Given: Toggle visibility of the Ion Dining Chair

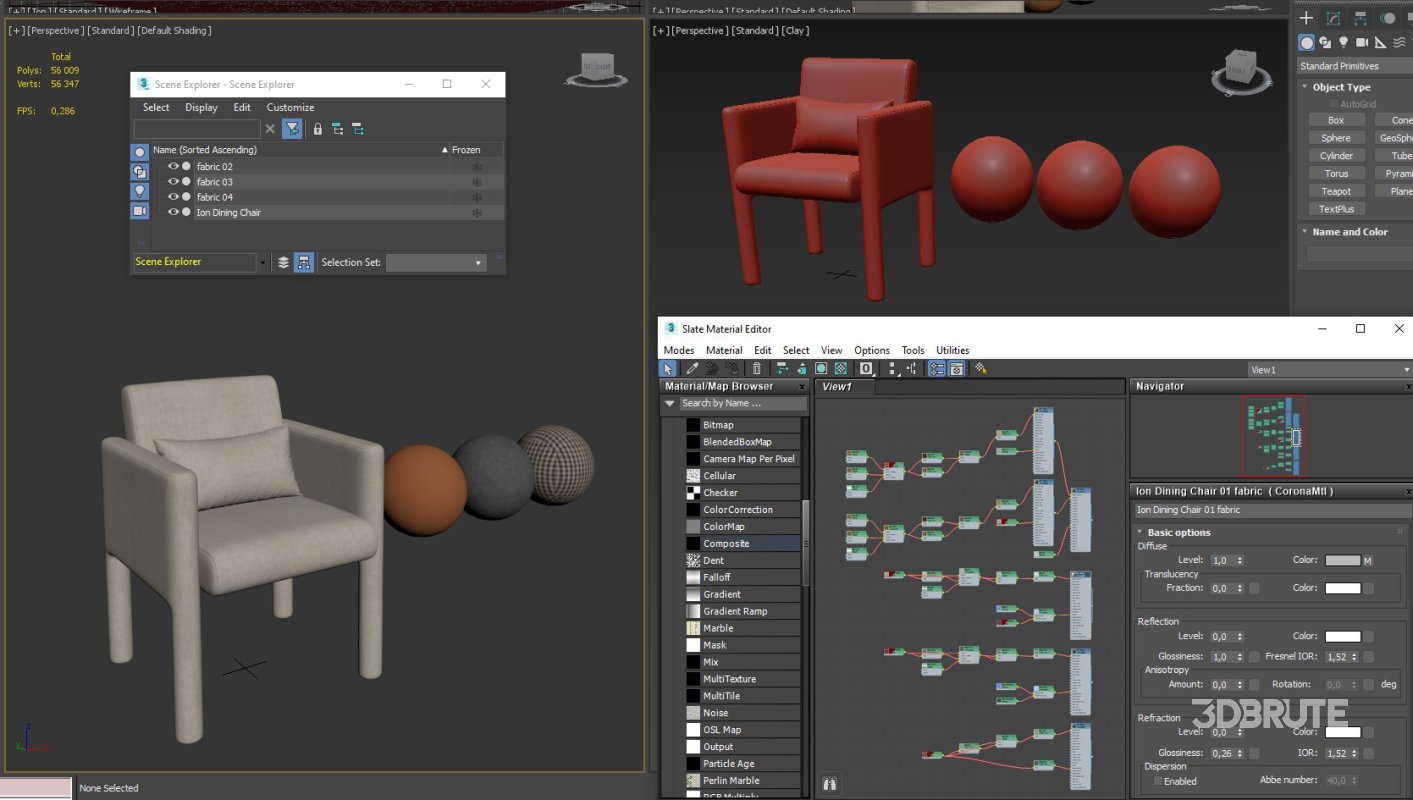Looking at the screenshot, I should point(173,211).
